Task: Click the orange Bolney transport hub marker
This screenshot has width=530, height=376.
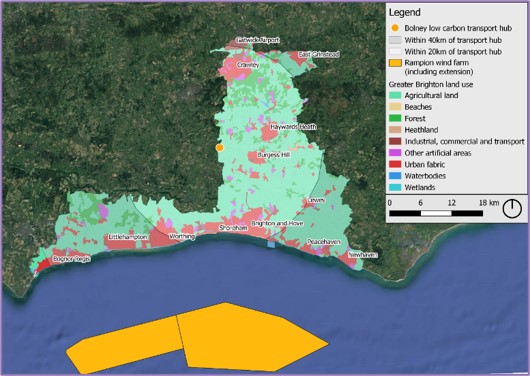Action: coord(220,147)
